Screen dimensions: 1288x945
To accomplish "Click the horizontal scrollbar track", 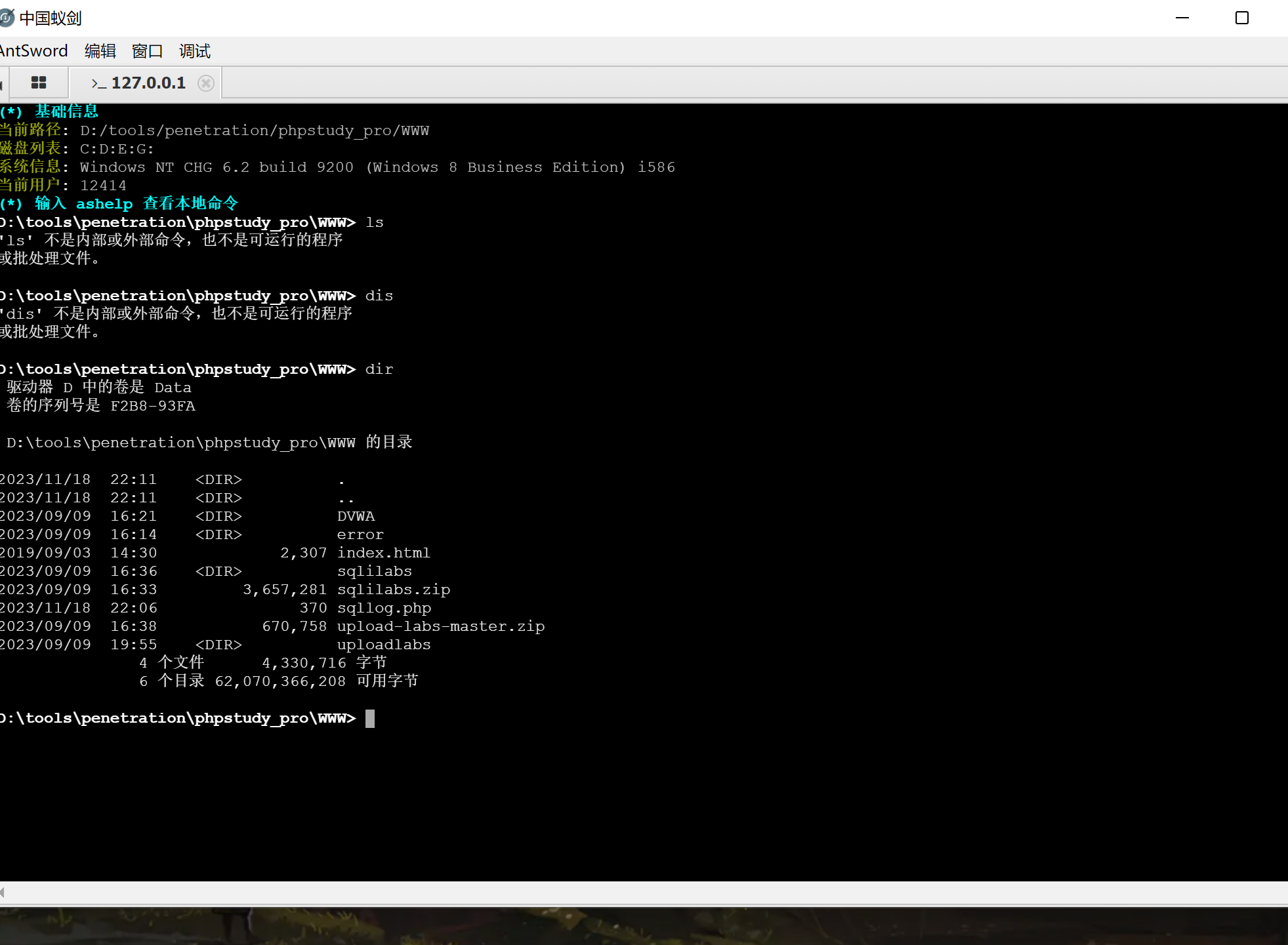I will [643, 892].
